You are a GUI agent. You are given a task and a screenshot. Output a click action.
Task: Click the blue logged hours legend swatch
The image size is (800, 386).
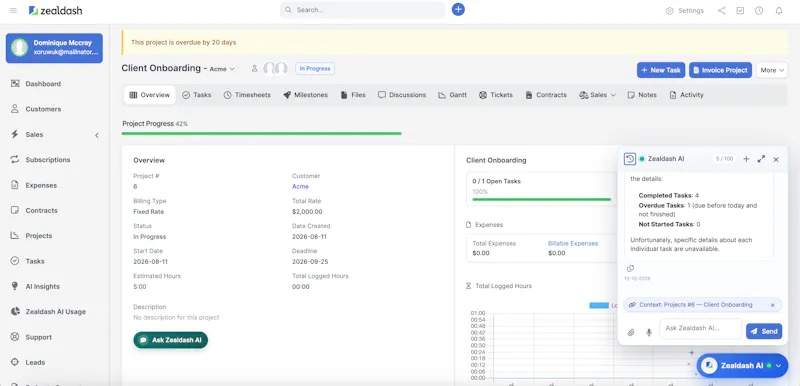point(599,305)
